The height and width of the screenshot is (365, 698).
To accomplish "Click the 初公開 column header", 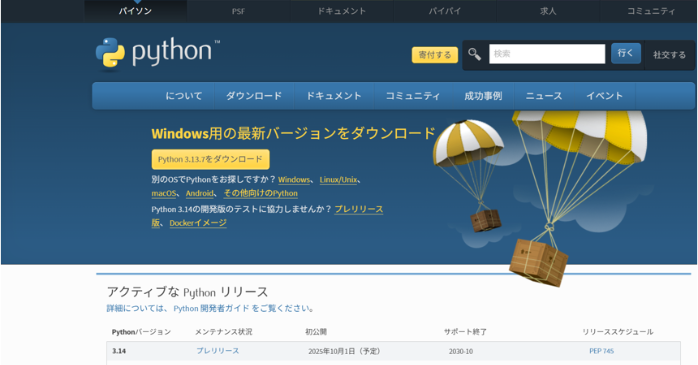I will click(x=316, y=332).
